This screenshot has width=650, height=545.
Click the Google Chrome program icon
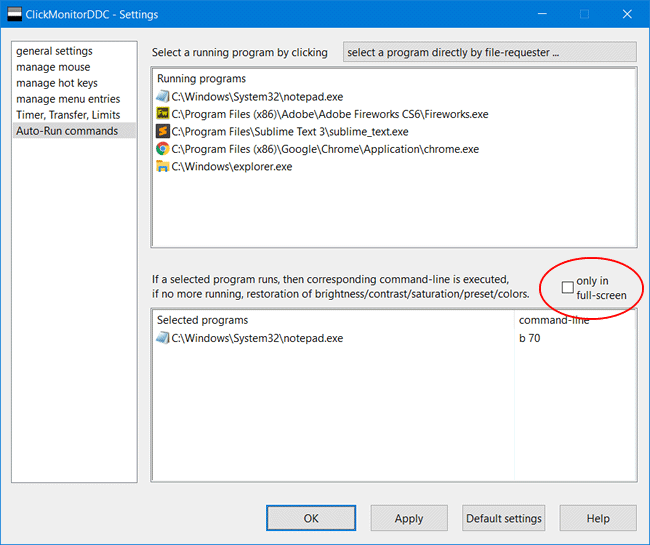(x=163, y=149)
